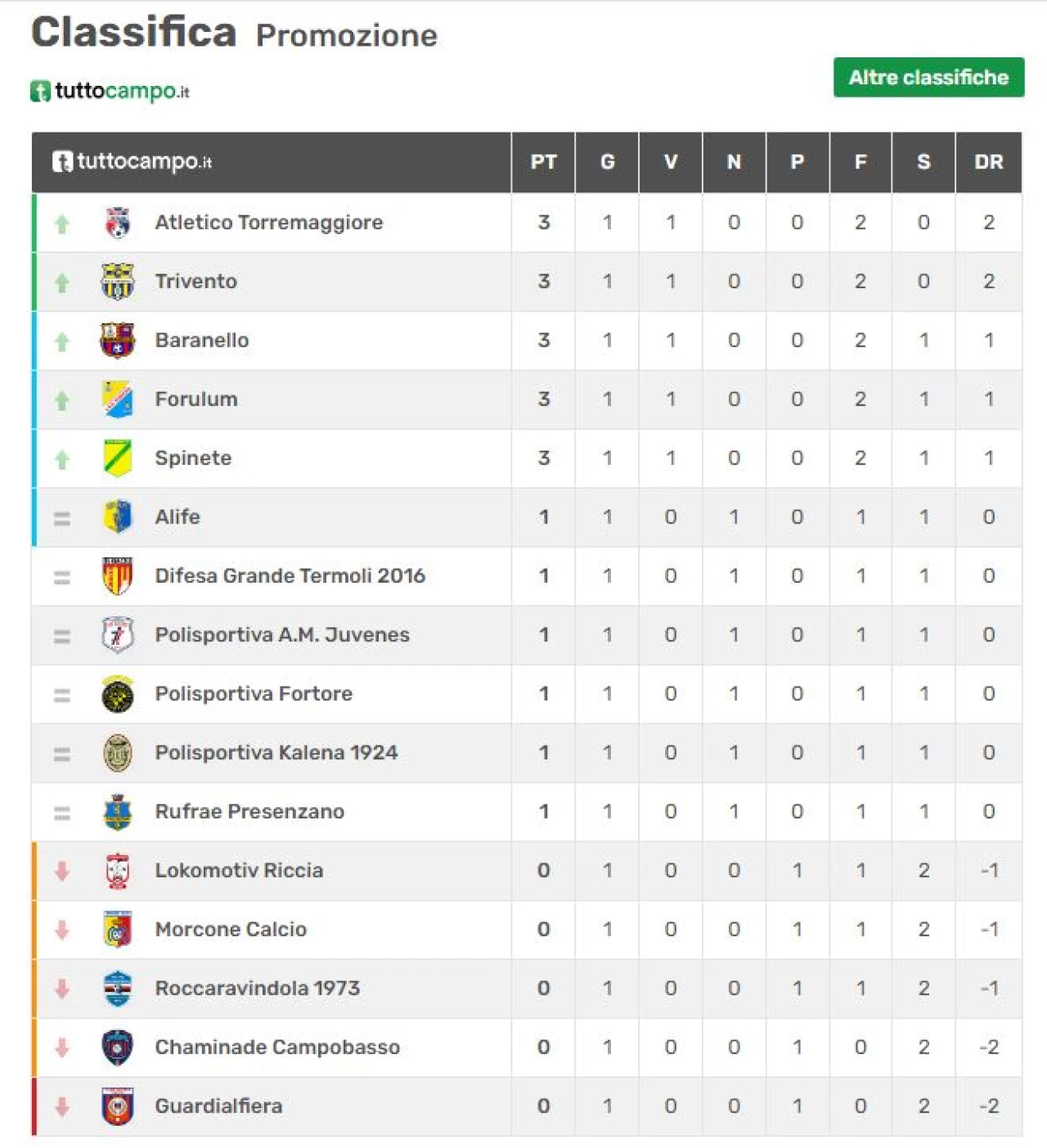Screen dimensions: 1047x1148
Task: Open the Polisportiva Kalena 1924 team link
Action: [x=276, y=753]
